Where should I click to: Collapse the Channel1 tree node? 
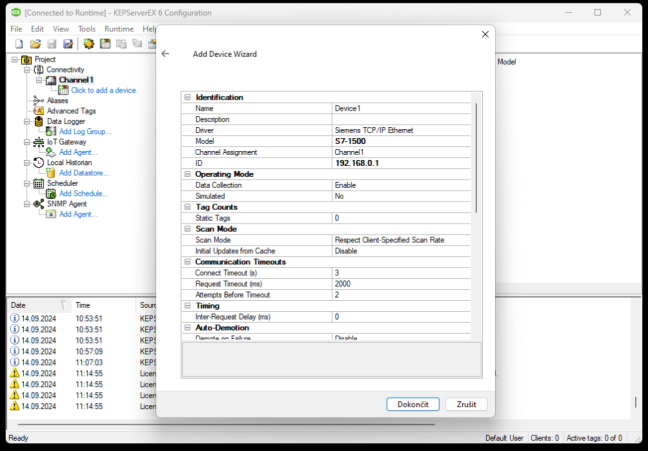pos(39,80)
